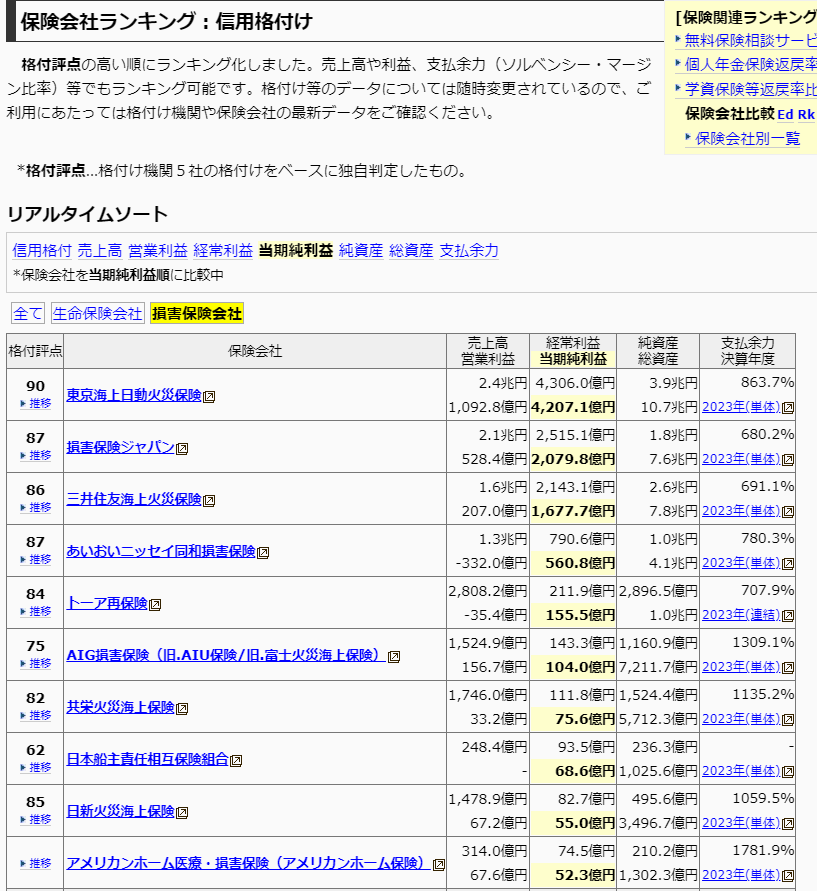This screenshot has width=817, height=891.
Task: Click external icon after 2023年(単体) in 損害保険ジャパン row
Action: click(x=788, y=460)
